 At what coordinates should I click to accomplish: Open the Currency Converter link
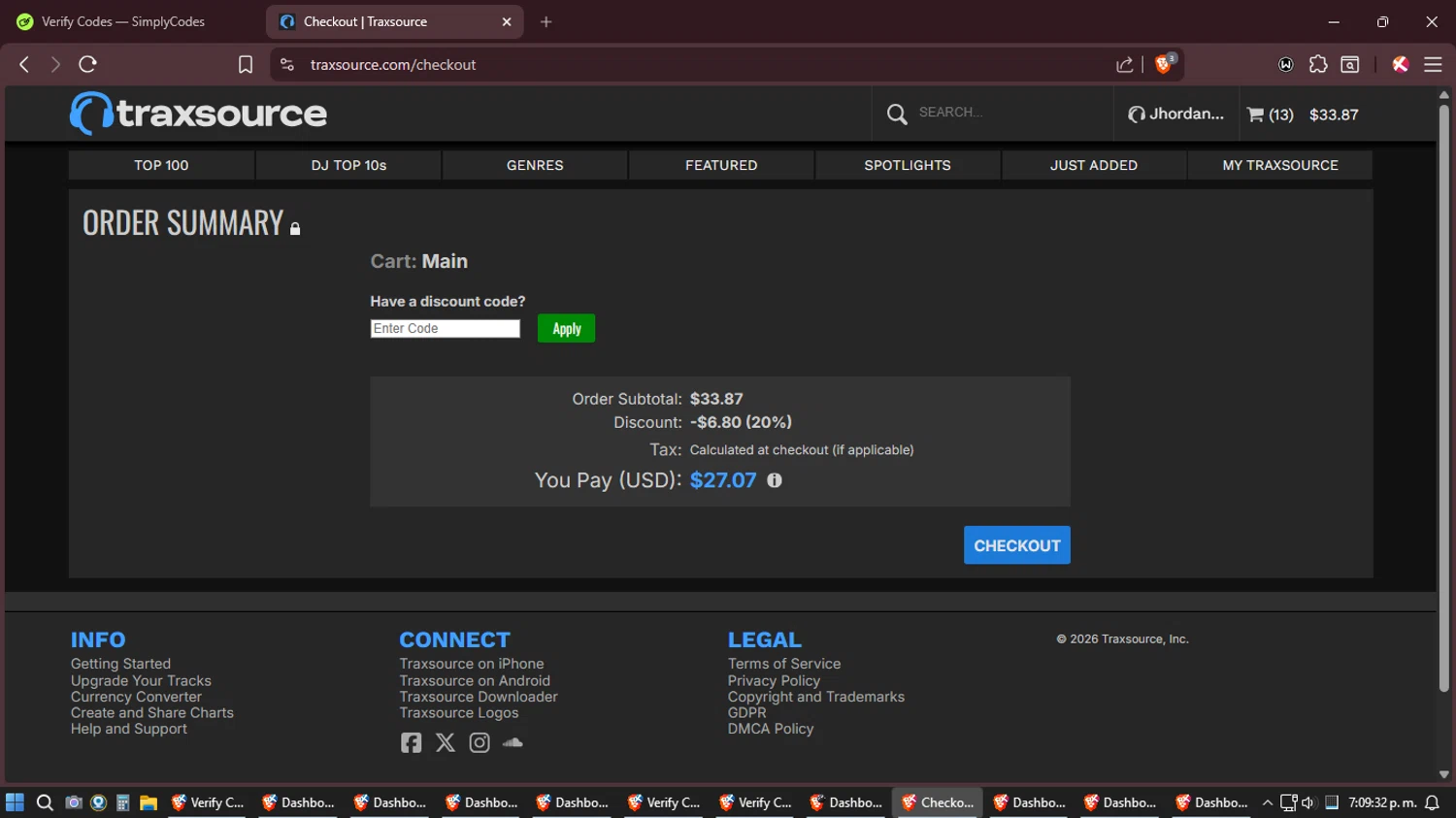(x=136, y=697)
